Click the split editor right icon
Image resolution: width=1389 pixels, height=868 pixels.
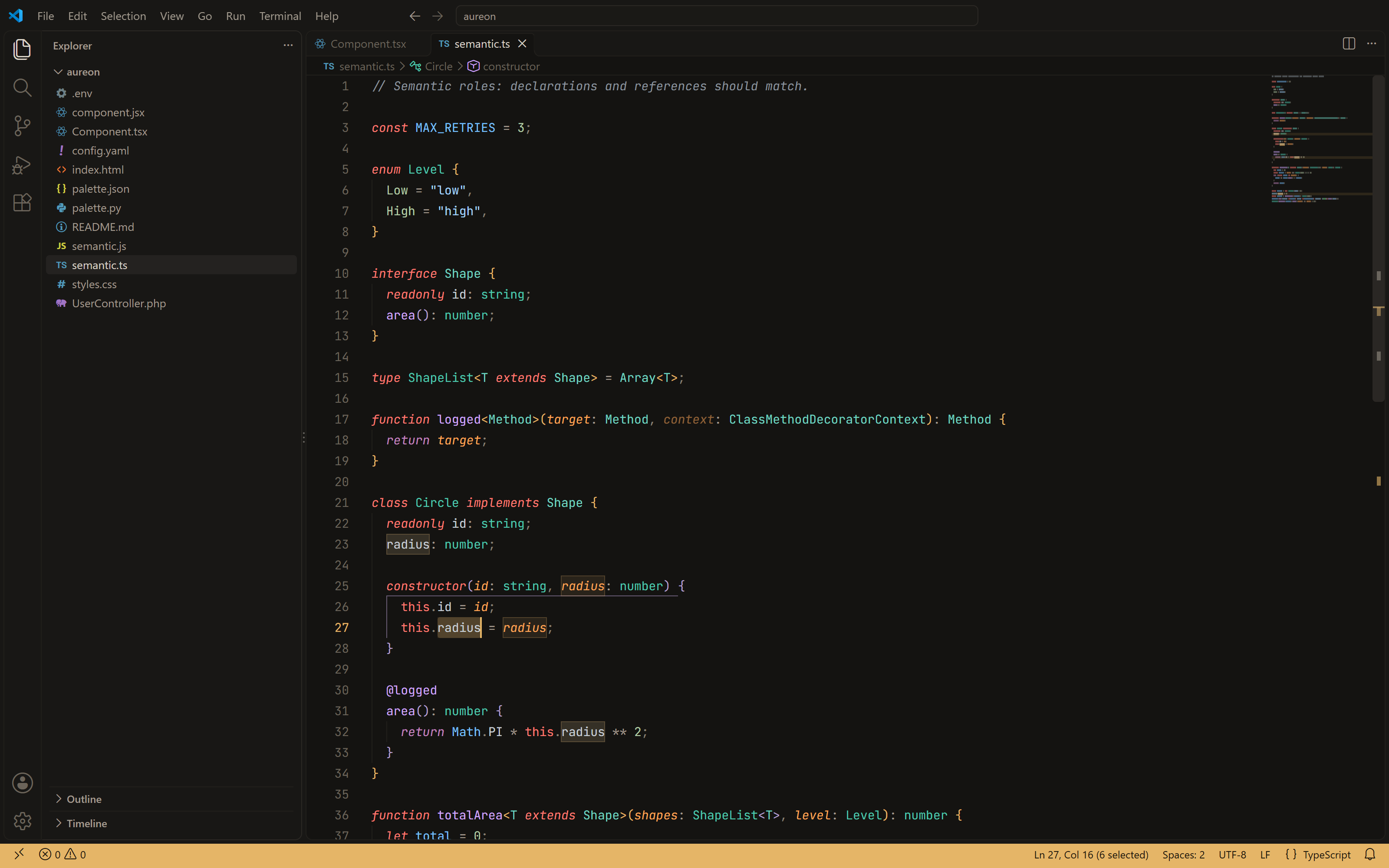coord(1349,44)
